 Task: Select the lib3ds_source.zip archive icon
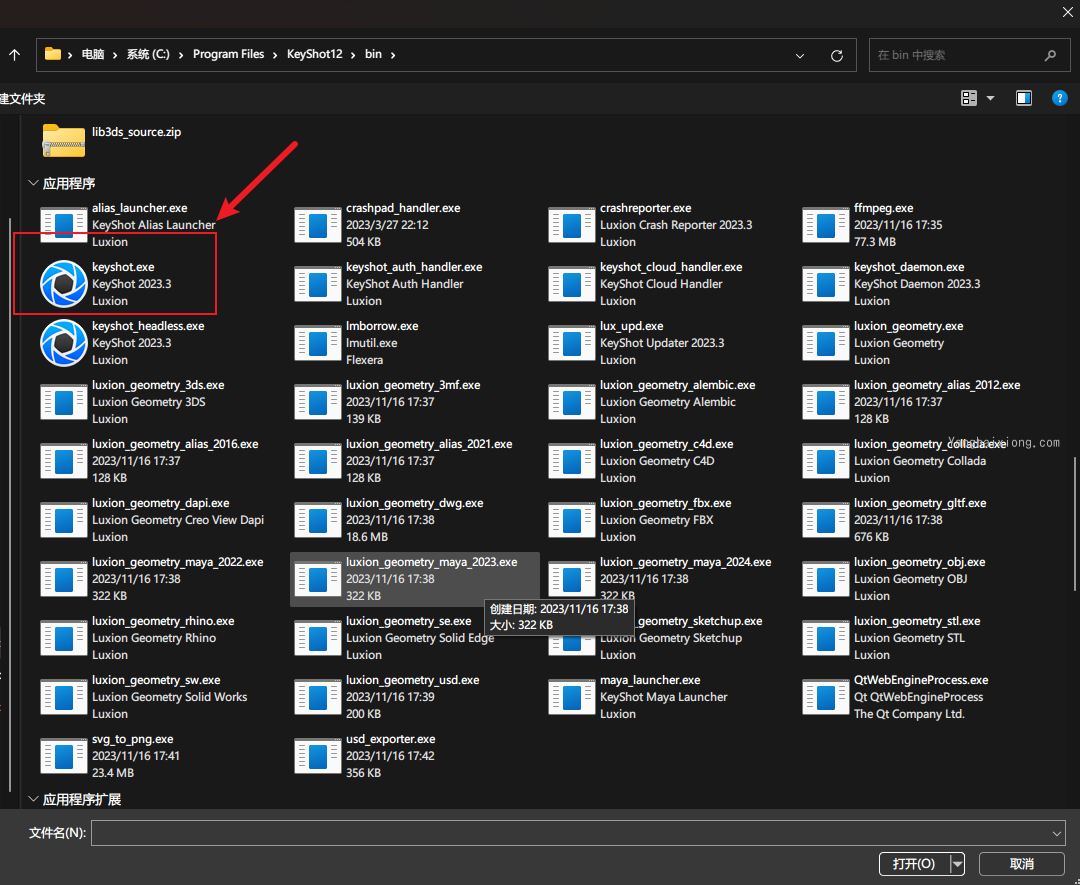point(63,140)
